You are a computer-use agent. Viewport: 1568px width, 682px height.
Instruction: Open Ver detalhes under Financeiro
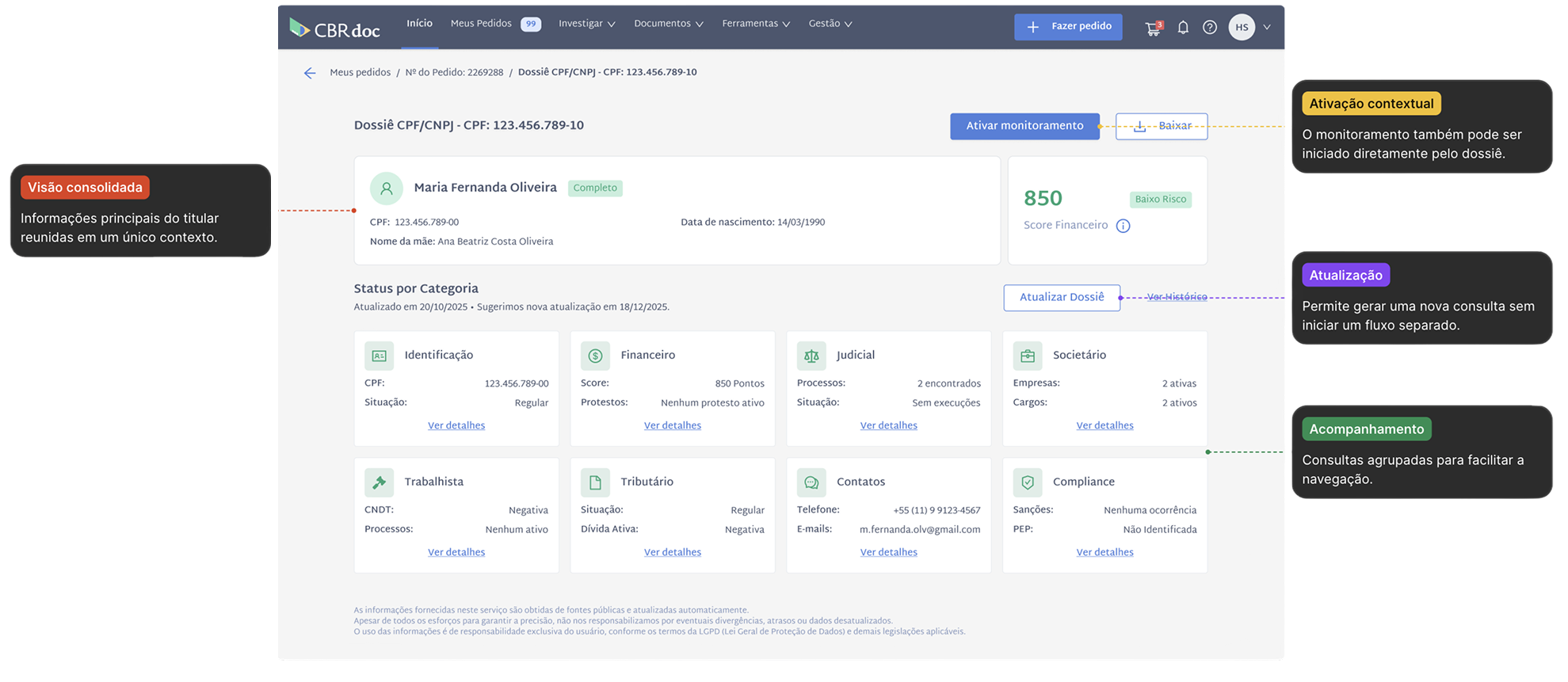pos(673,426)
